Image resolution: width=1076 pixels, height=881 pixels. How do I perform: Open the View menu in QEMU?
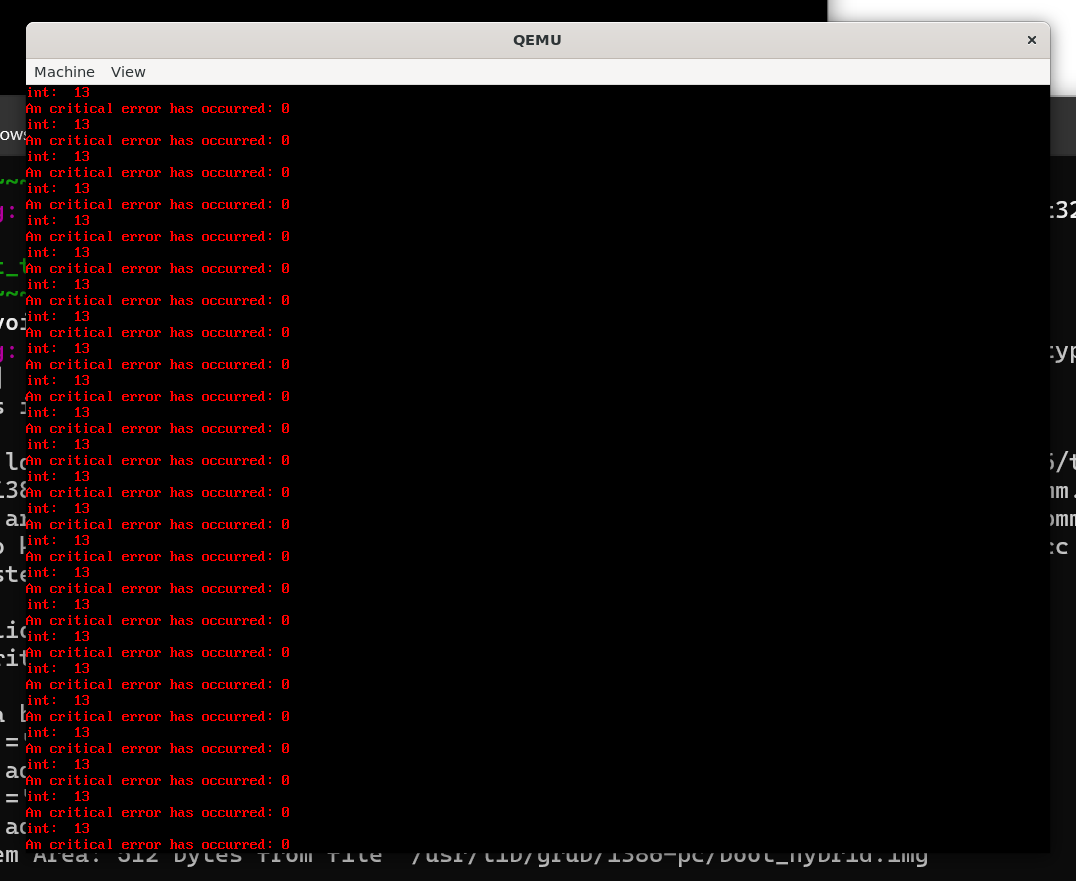(128, 72)
